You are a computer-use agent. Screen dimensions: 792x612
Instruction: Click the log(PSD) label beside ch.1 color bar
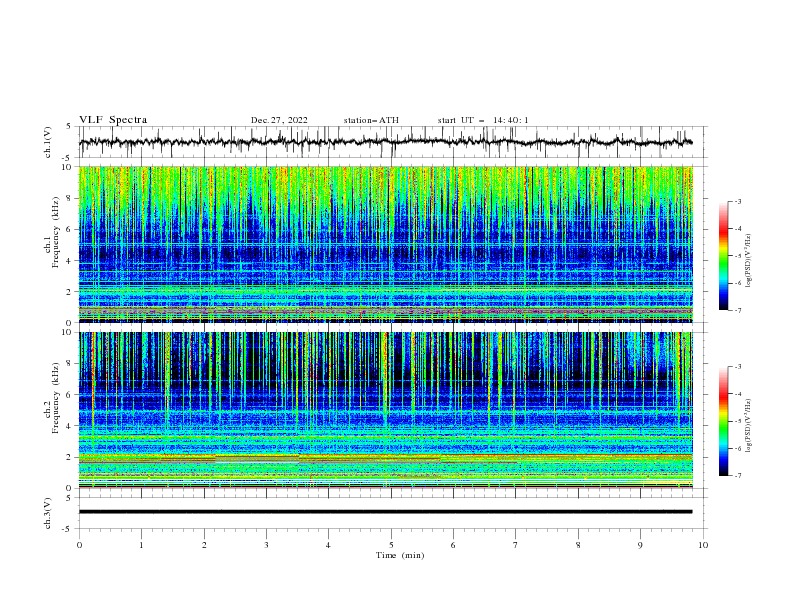coord(748,261)
